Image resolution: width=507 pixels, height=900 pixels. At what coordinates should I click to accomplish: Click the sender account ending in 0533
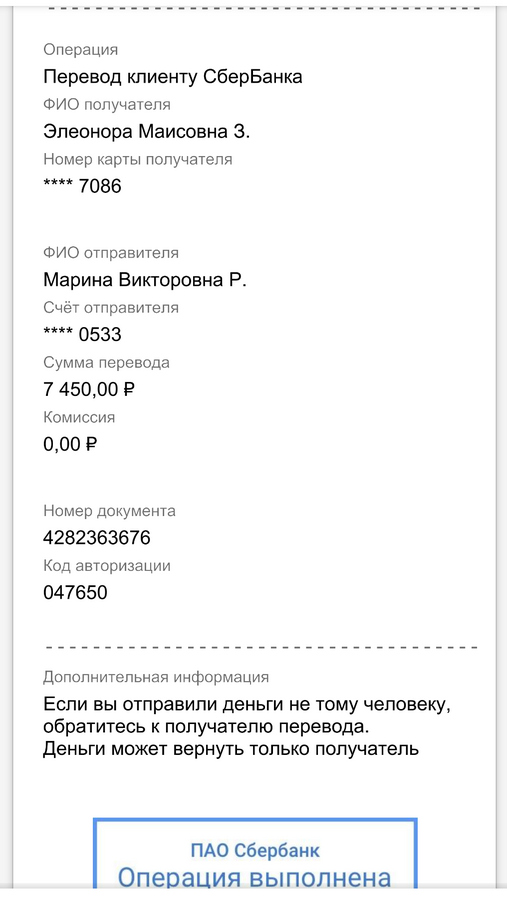pos(82,334)
